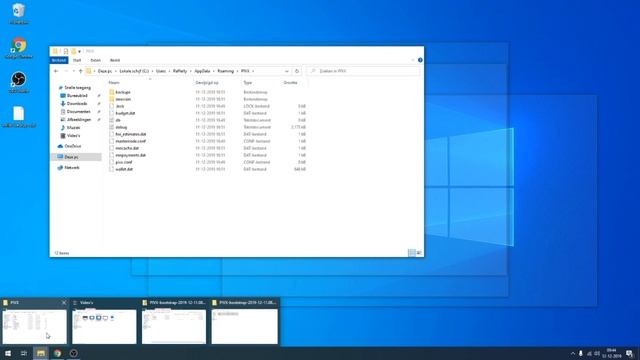The width and height of the screenshot is (640, 360).
Task: Expand the ribbon with the chevron
Action: click(413, 60)
